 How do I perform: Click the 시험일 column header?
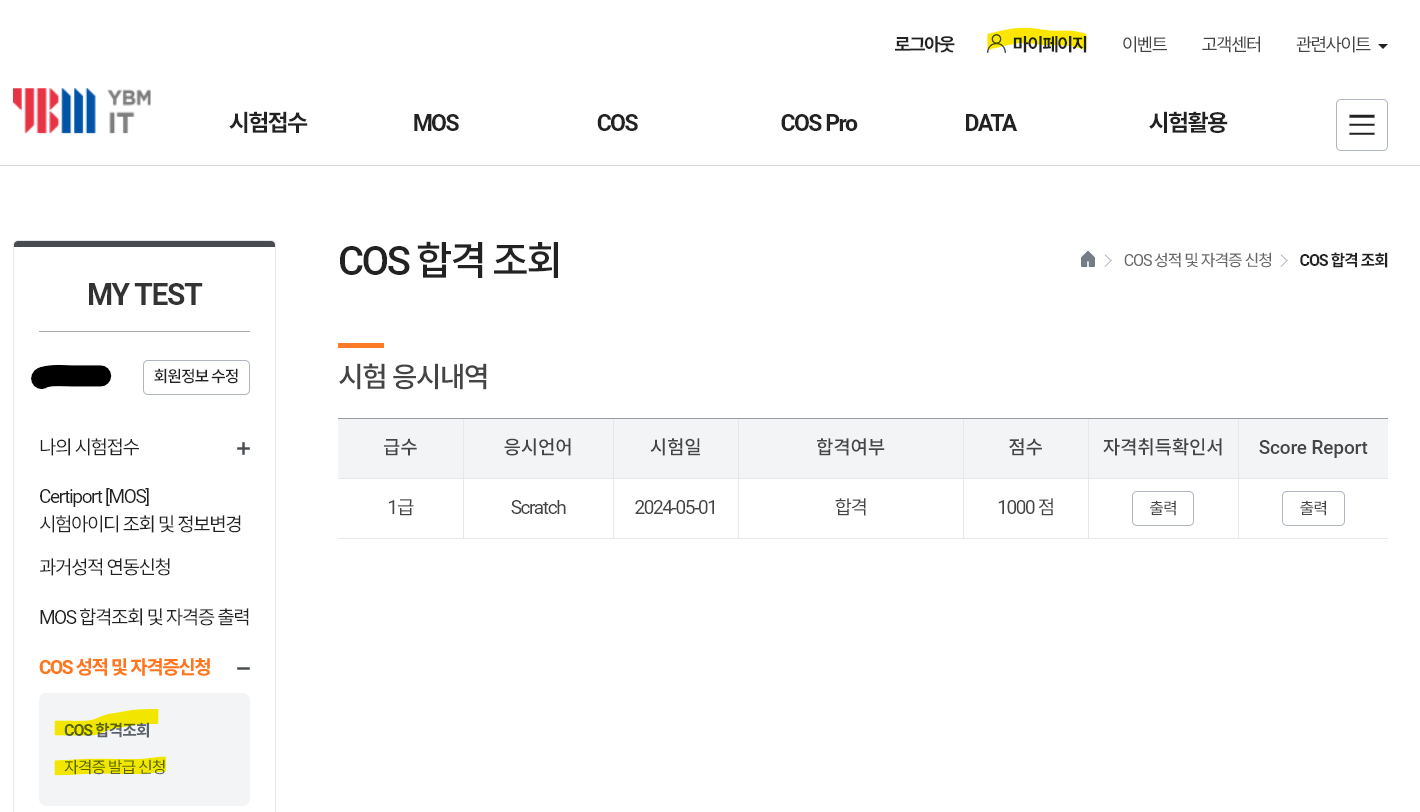coord(676,448)
